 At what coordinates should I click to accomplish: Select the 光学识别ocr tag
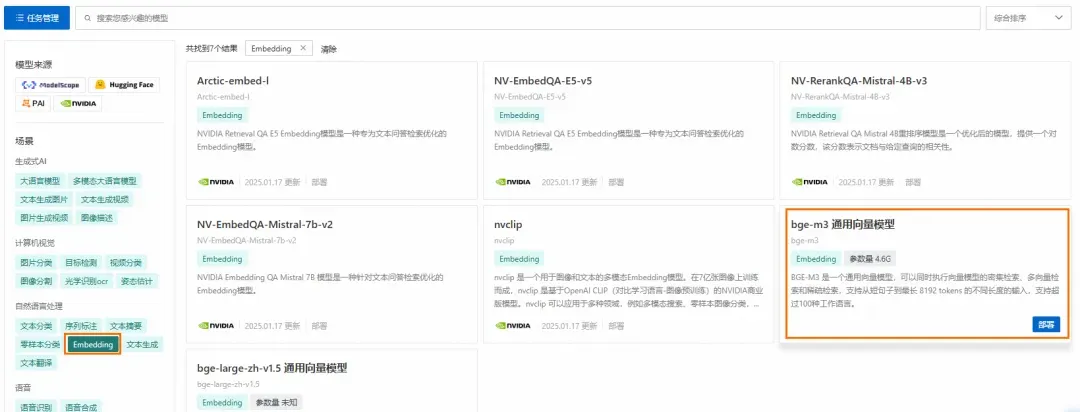pos(87,281)
